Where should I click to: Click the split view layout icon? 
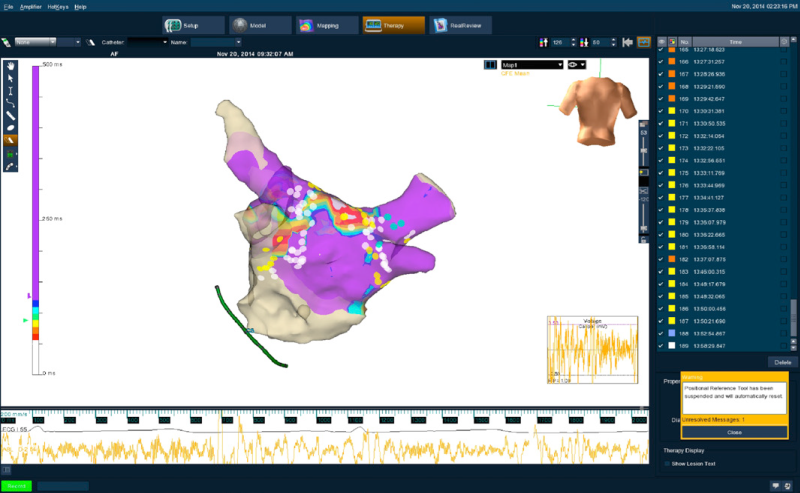(x=490, y=65)
